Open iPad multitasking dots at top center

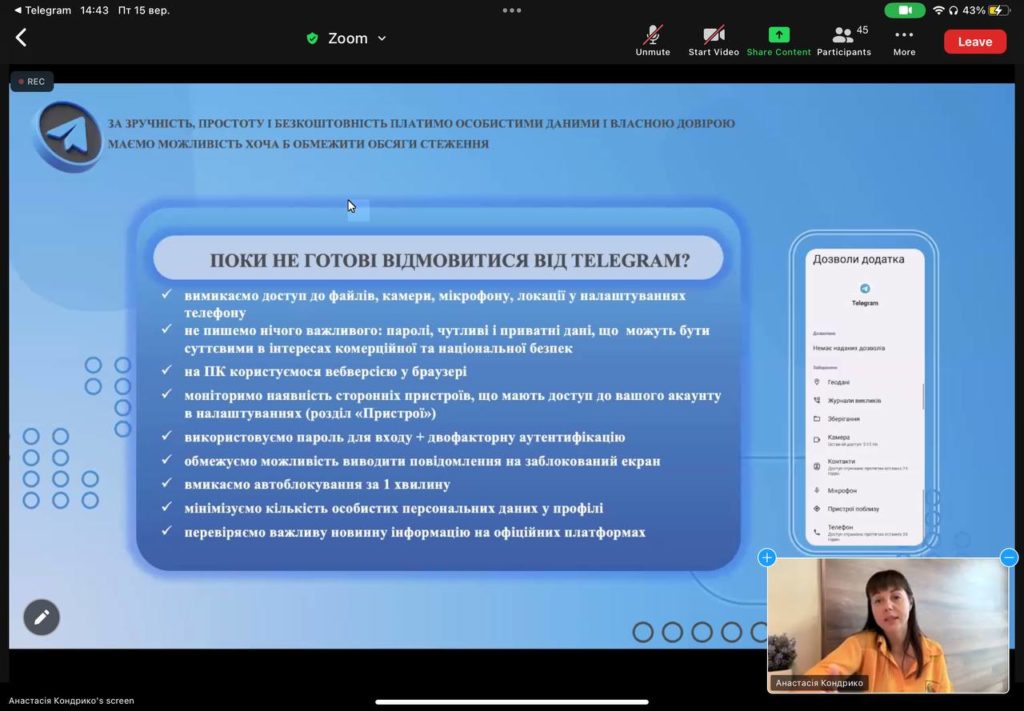tap(512, 10)
